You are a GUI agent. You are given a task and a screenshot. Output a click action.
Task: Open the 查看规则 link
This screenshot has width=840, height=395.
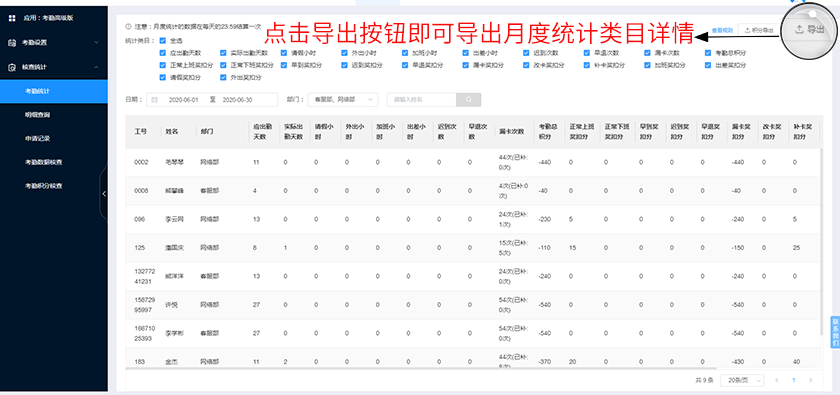pyautogui.click(x=722, y=31)
